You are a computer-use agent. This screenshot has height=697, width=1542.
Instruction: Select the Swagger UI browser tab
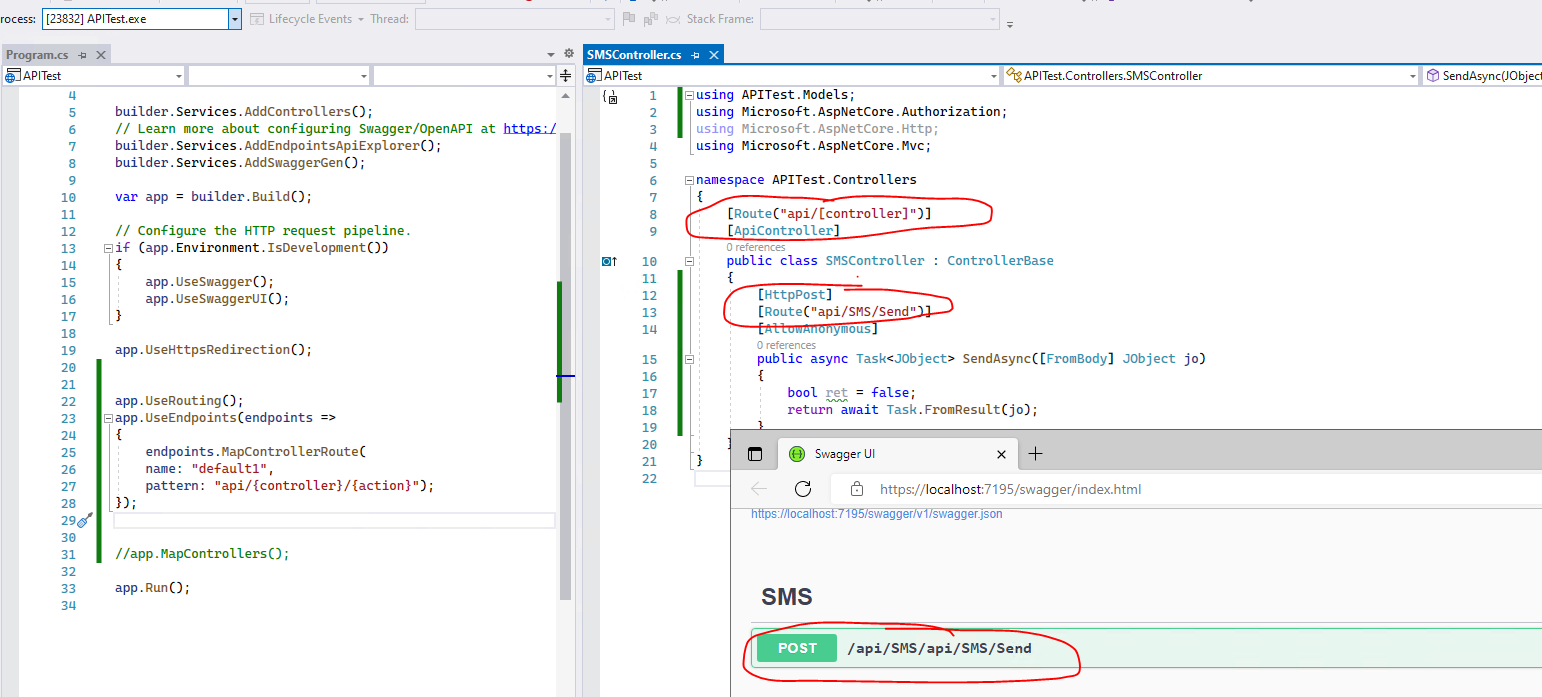pyautogui.click(x=897, y=454)
